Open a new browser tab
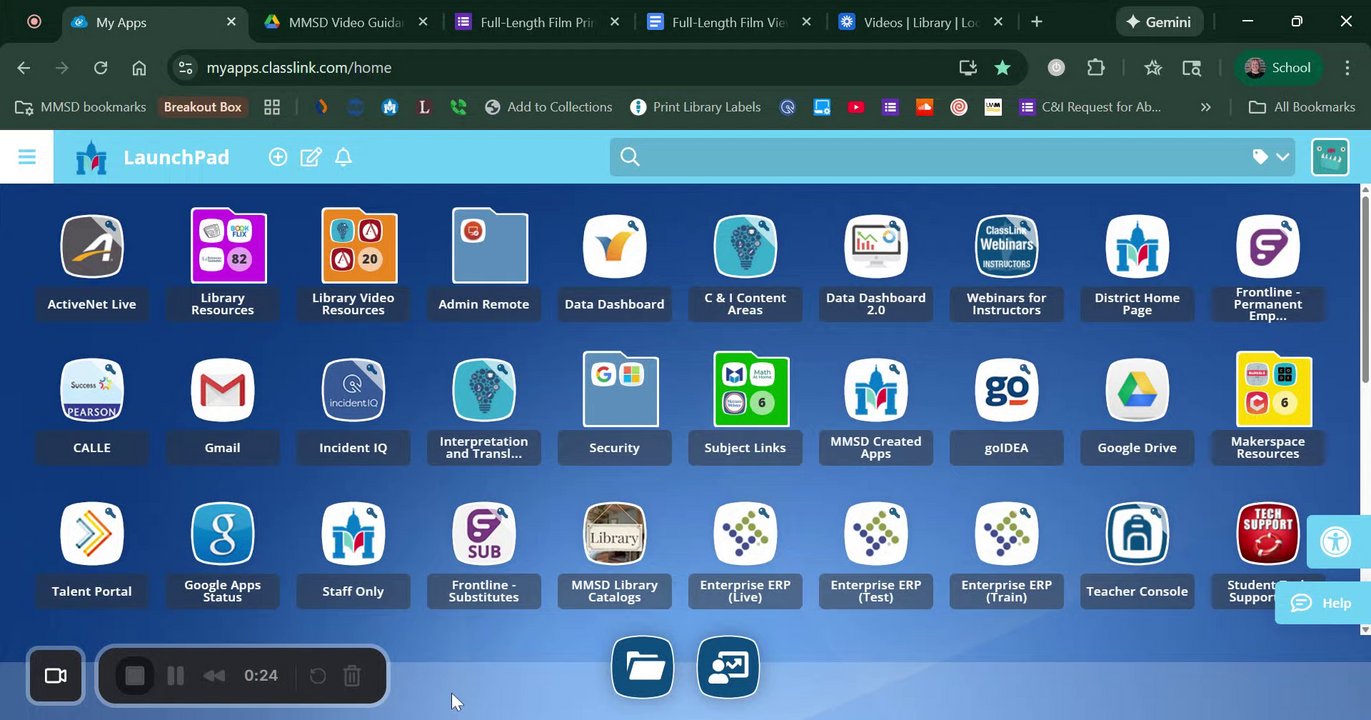This screenshot has height=720, width=1371. (1037, 22)
